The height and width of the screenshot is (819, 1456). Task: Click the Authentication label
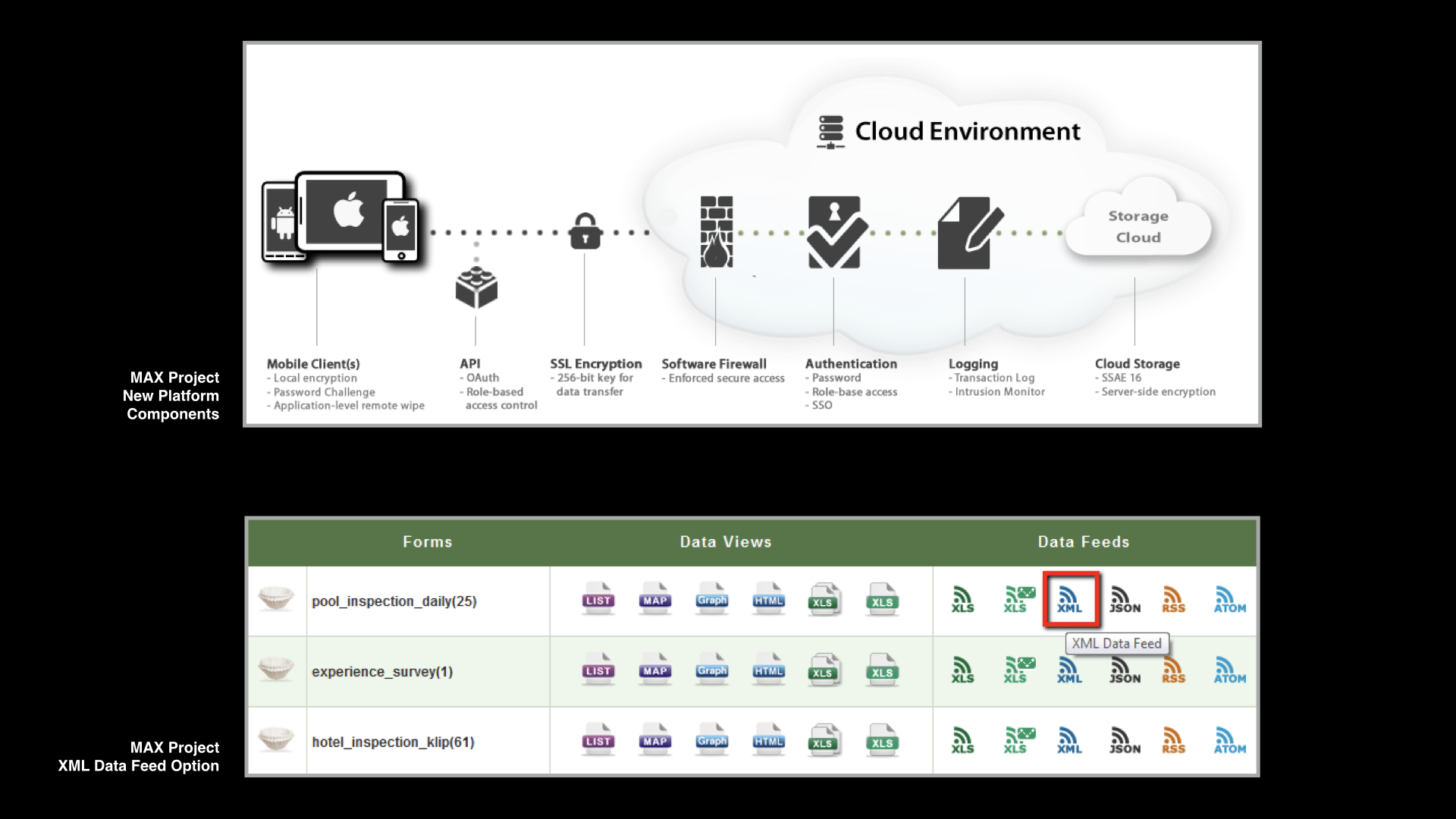(851, 364)
